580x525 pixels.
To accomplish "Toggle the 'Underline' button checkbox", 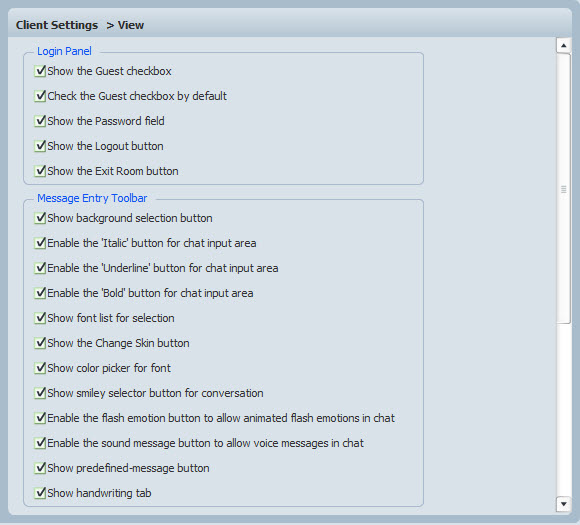I will click(40, 268).
